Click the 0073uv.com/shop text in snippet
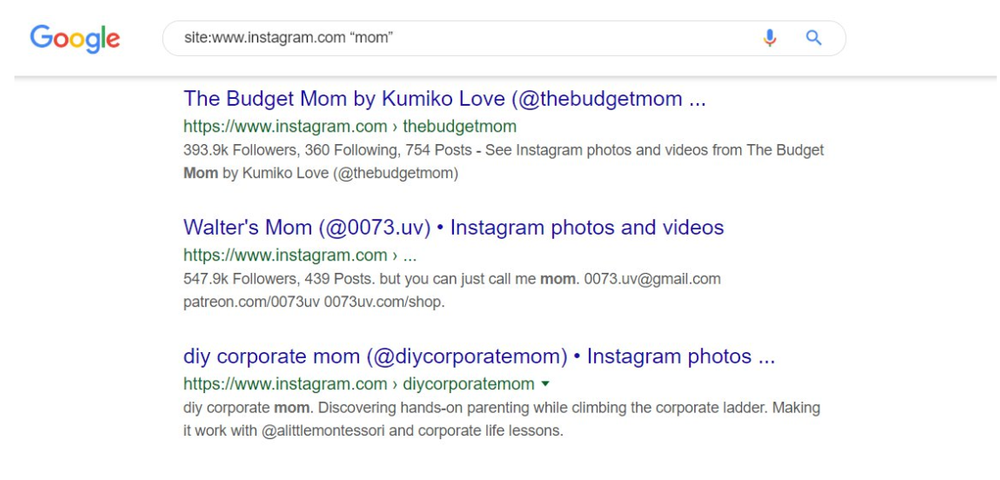Viewport: 1000px width, 480px height. [x=384, y=302]
